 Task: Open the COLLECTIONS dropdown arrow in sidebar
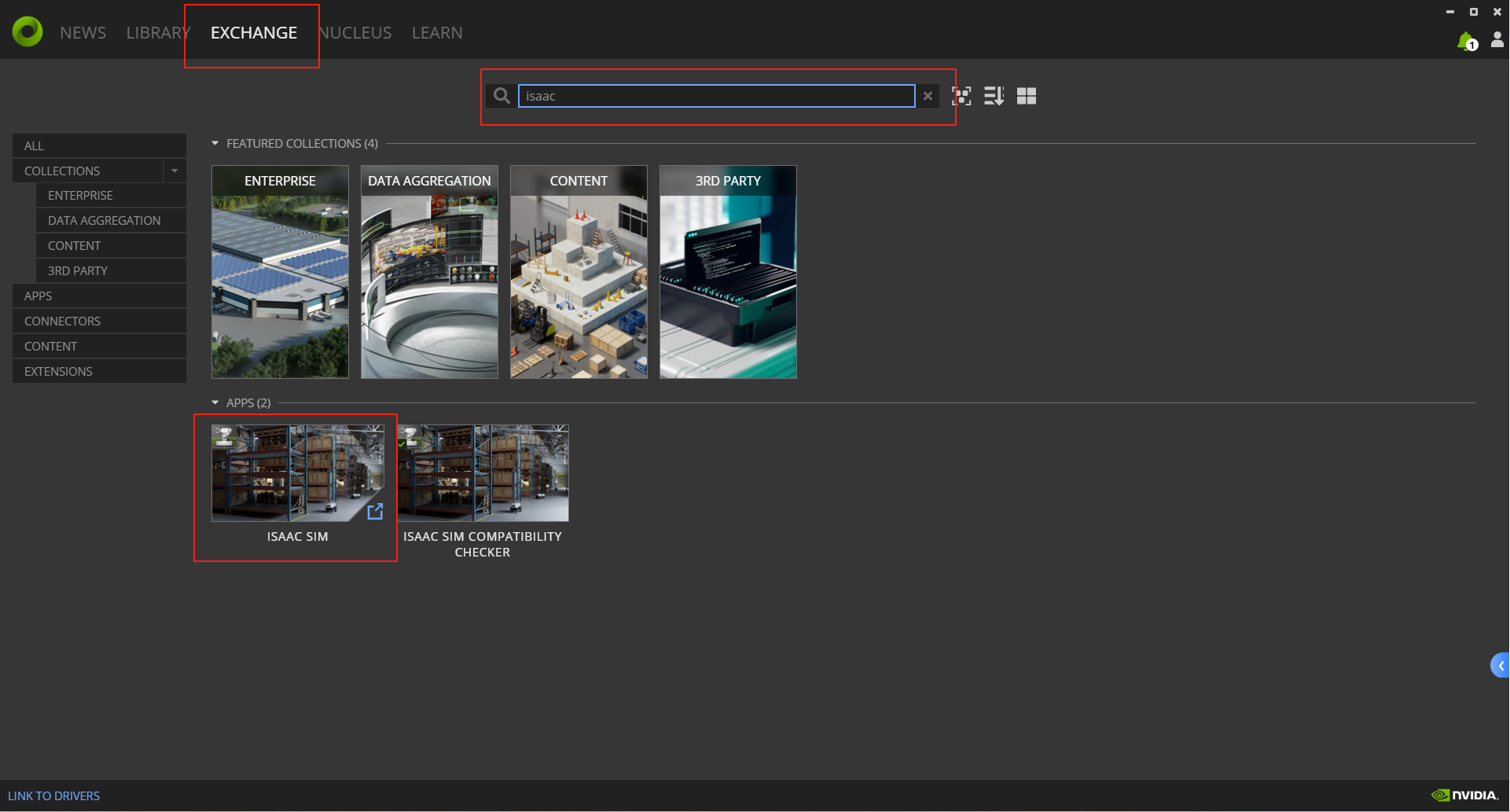175,171
